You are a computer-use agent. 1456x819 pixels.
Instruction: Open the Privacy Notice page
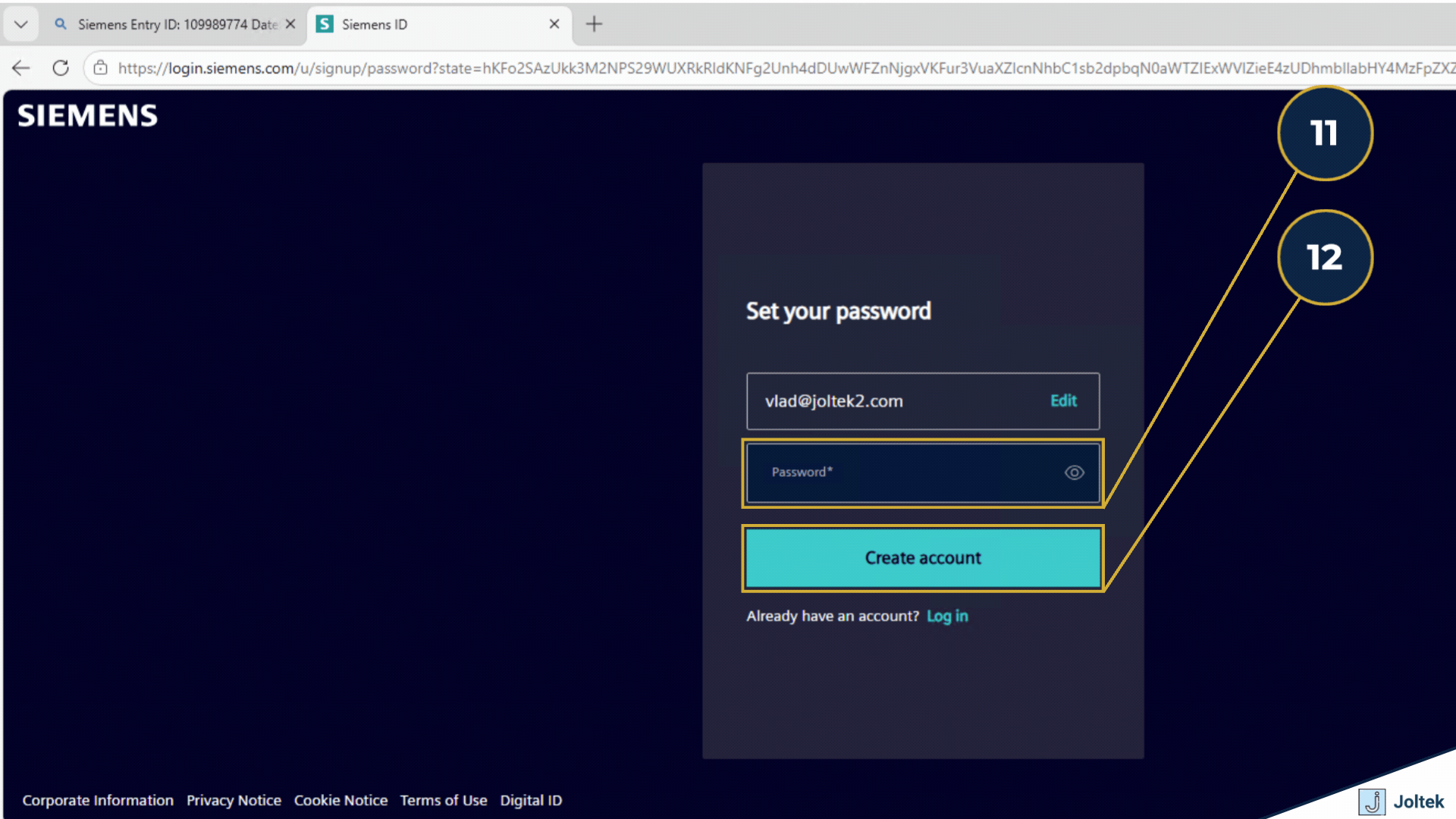(x=234, y=800)
